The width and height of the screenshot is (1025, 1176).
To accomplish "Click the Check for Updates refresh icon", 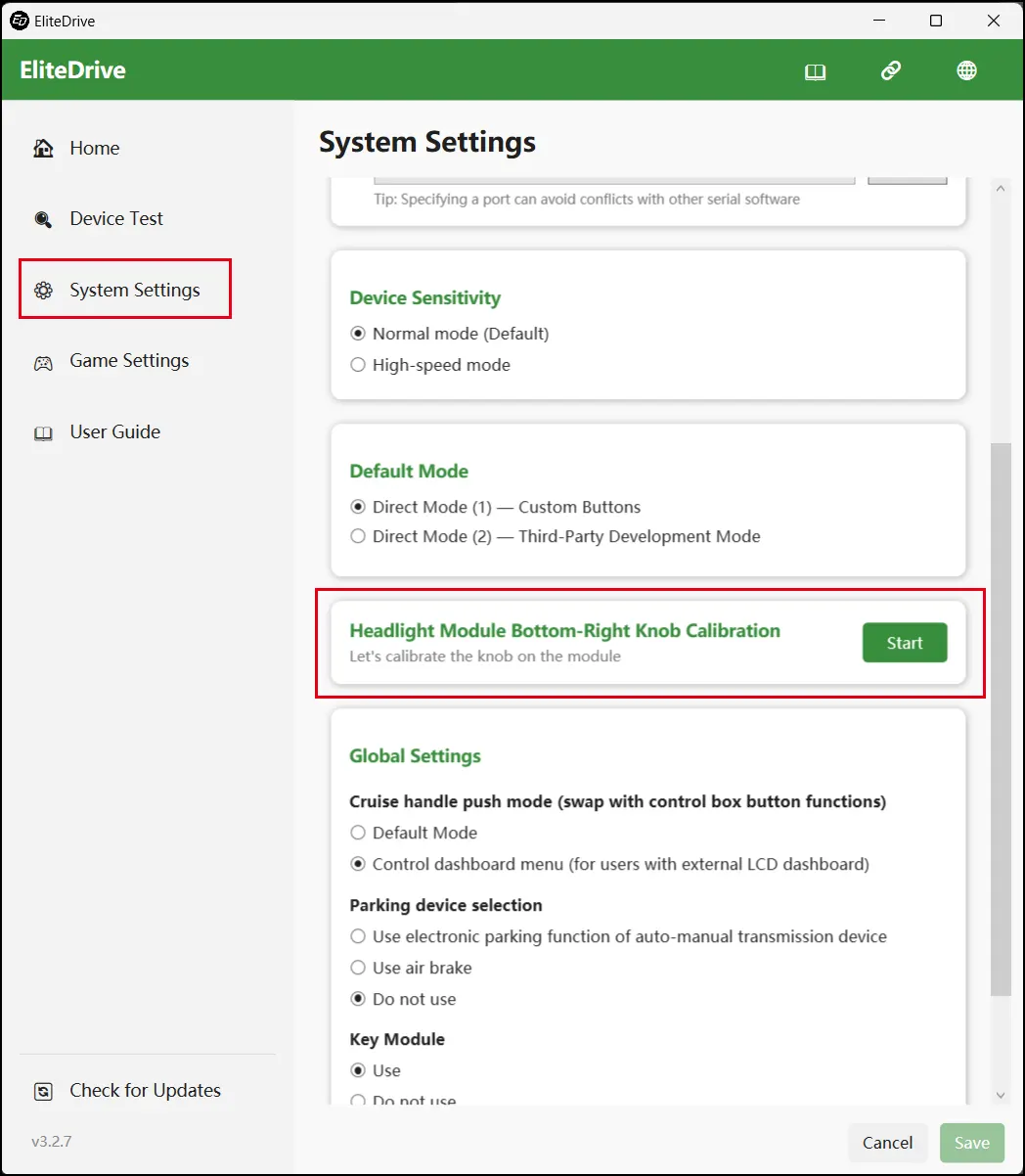I will coord(43,1091).
